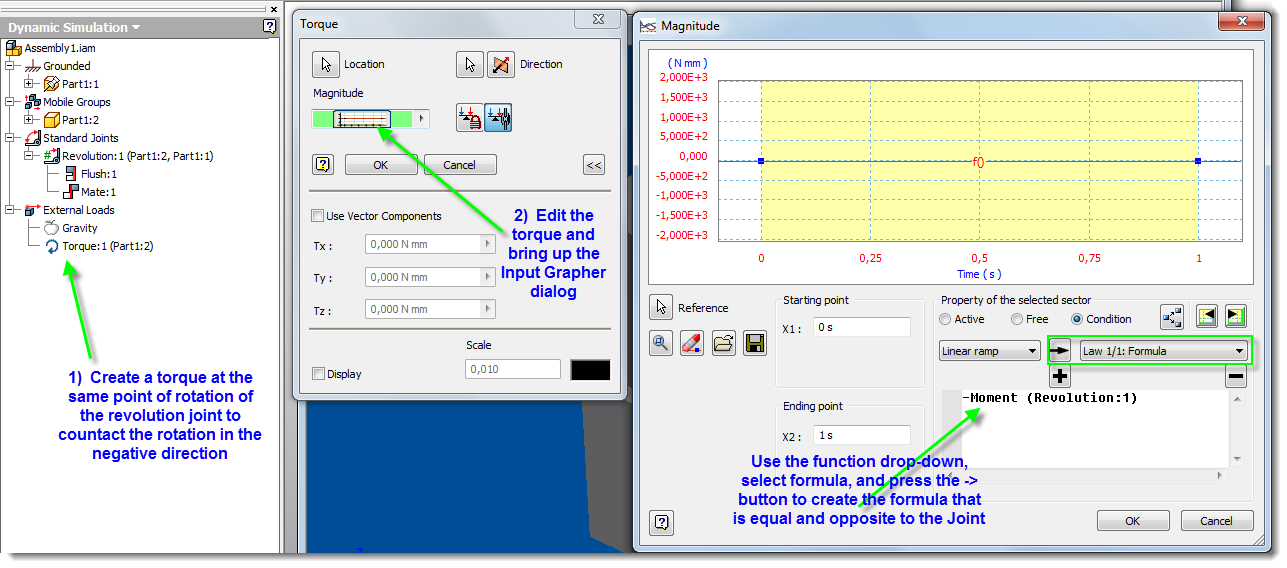Click the formula box vertical scrollbar down arrow
Screen dimensions: 1287x568
click(x=1238, y=460)
